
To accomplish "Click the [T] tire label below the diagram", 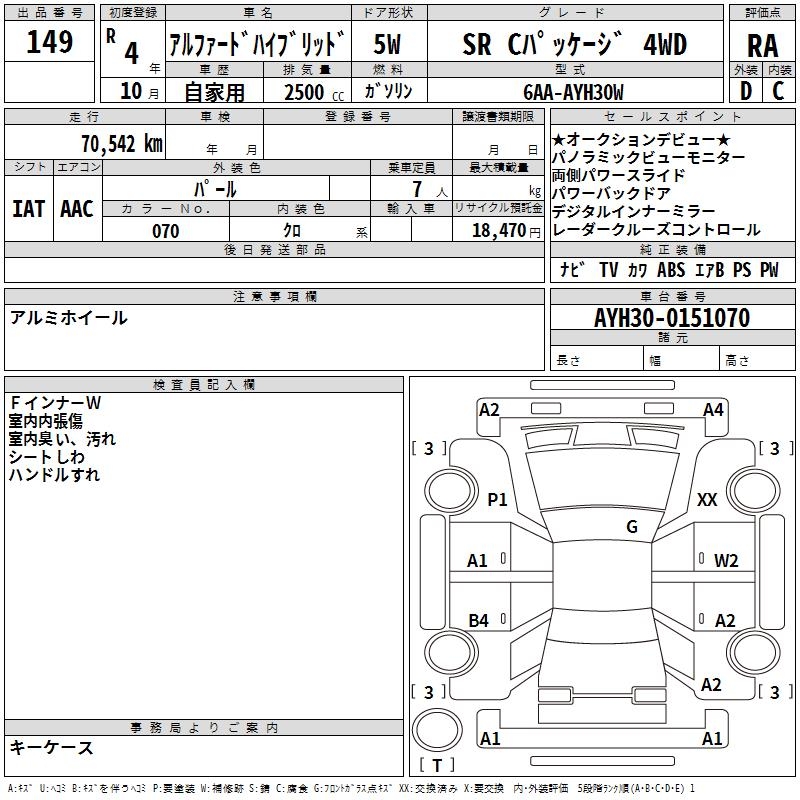I will 436,766.
